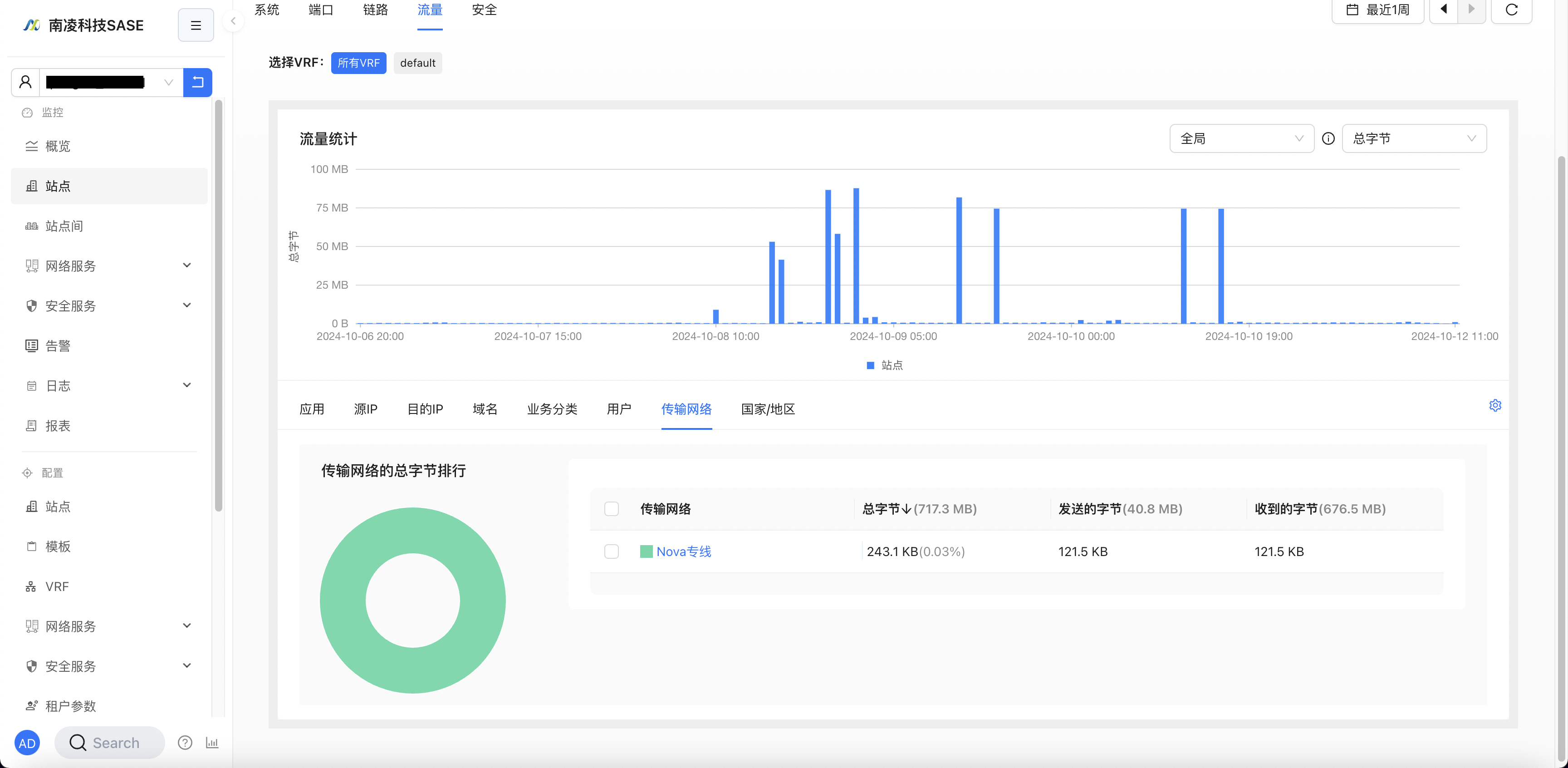This screenshot has height=768, width=1568.
Task: Click the AD avatar badge
Action: (27, 743)
